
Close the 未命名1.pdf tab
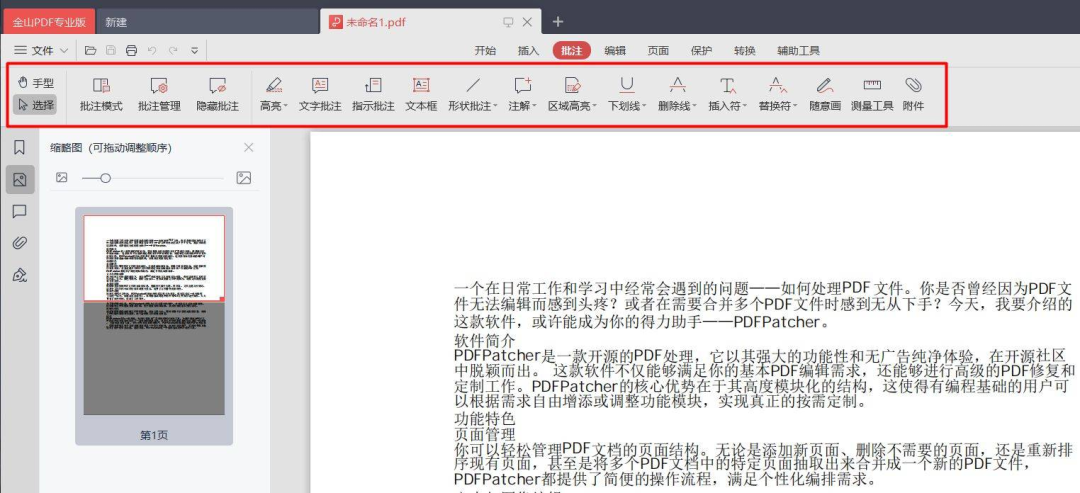528,22
